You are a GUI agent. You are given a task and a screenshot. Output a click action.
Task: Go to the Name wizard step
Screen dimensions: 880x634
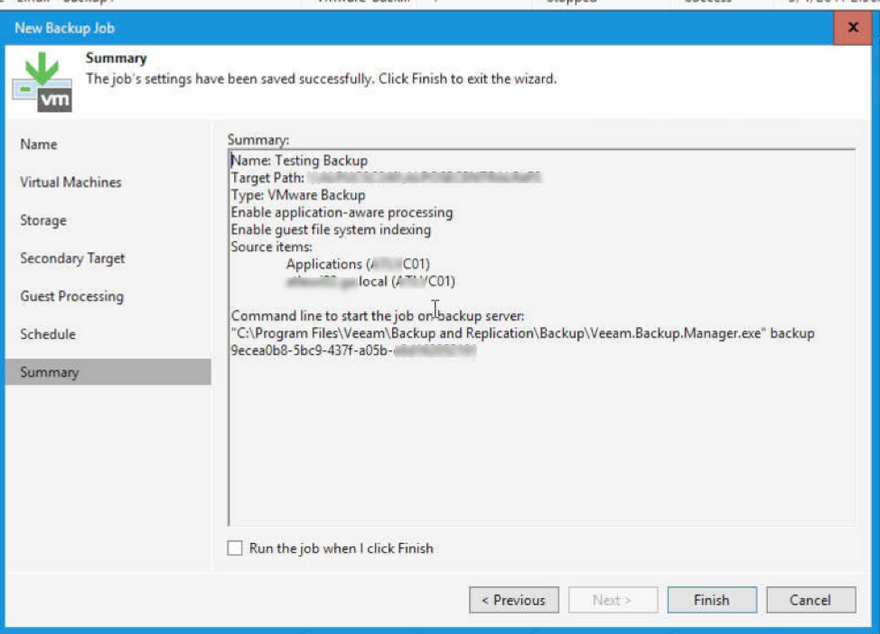[x=39, y=144]
